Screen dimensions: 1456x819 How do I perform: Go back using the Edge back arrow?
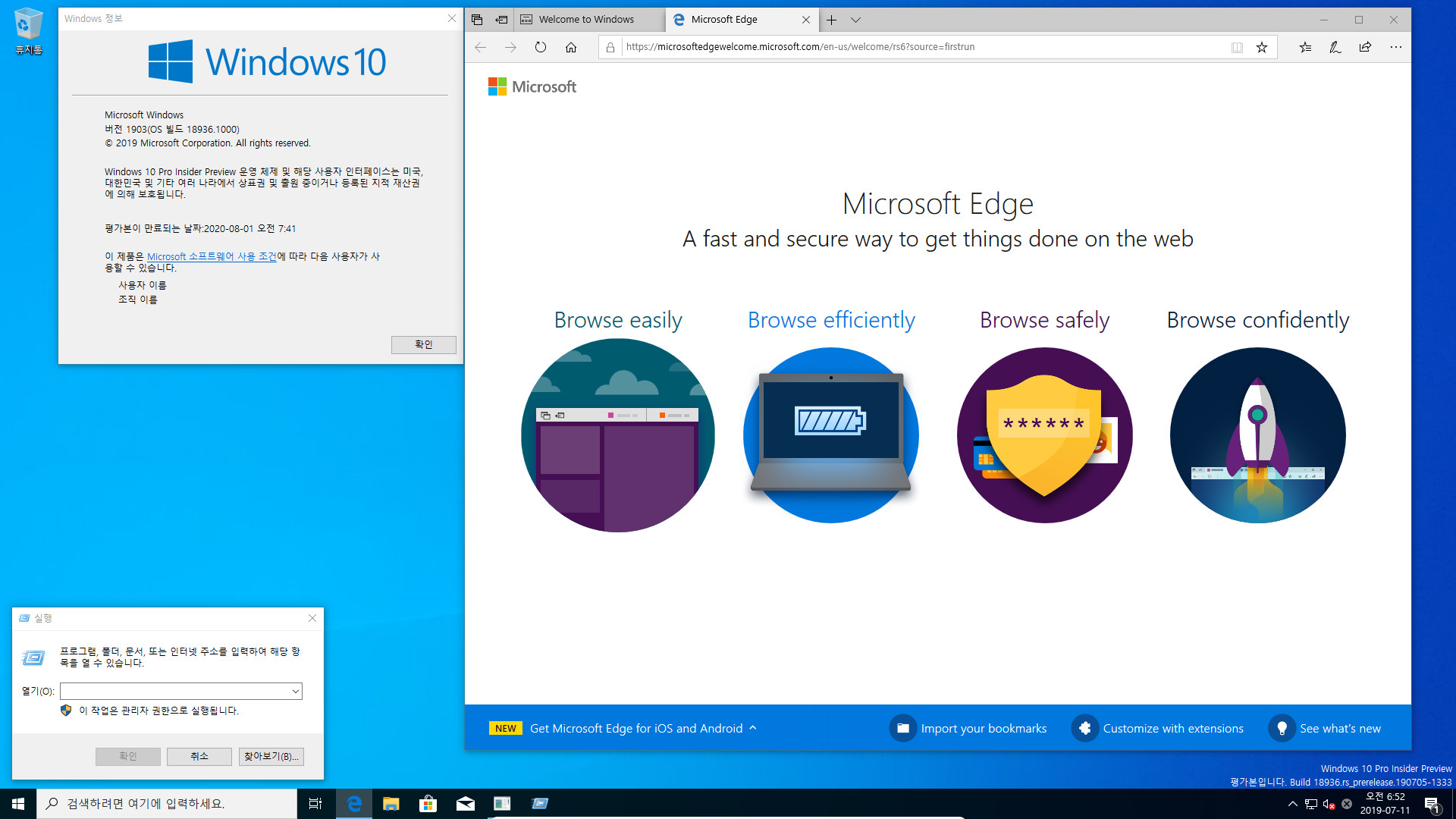coord(481,47)
